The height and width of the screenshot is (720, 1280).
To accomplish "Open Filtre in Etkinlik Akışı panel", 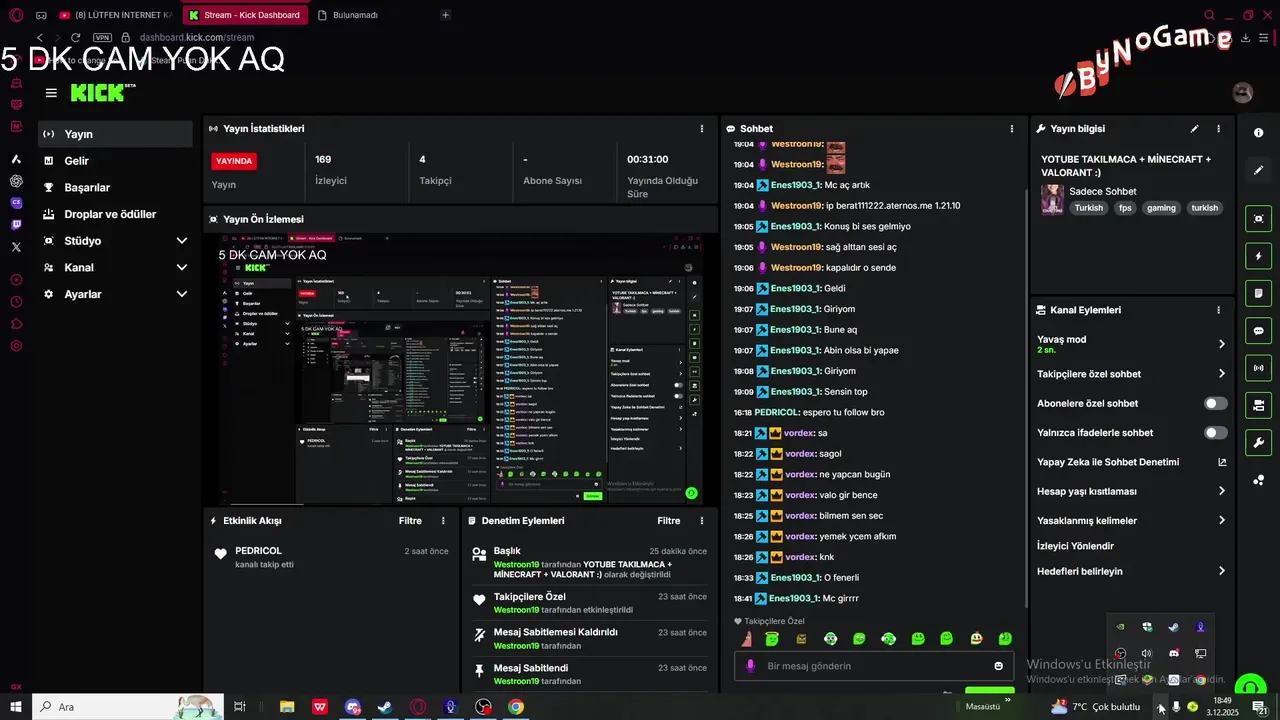I will pos(410,521).
